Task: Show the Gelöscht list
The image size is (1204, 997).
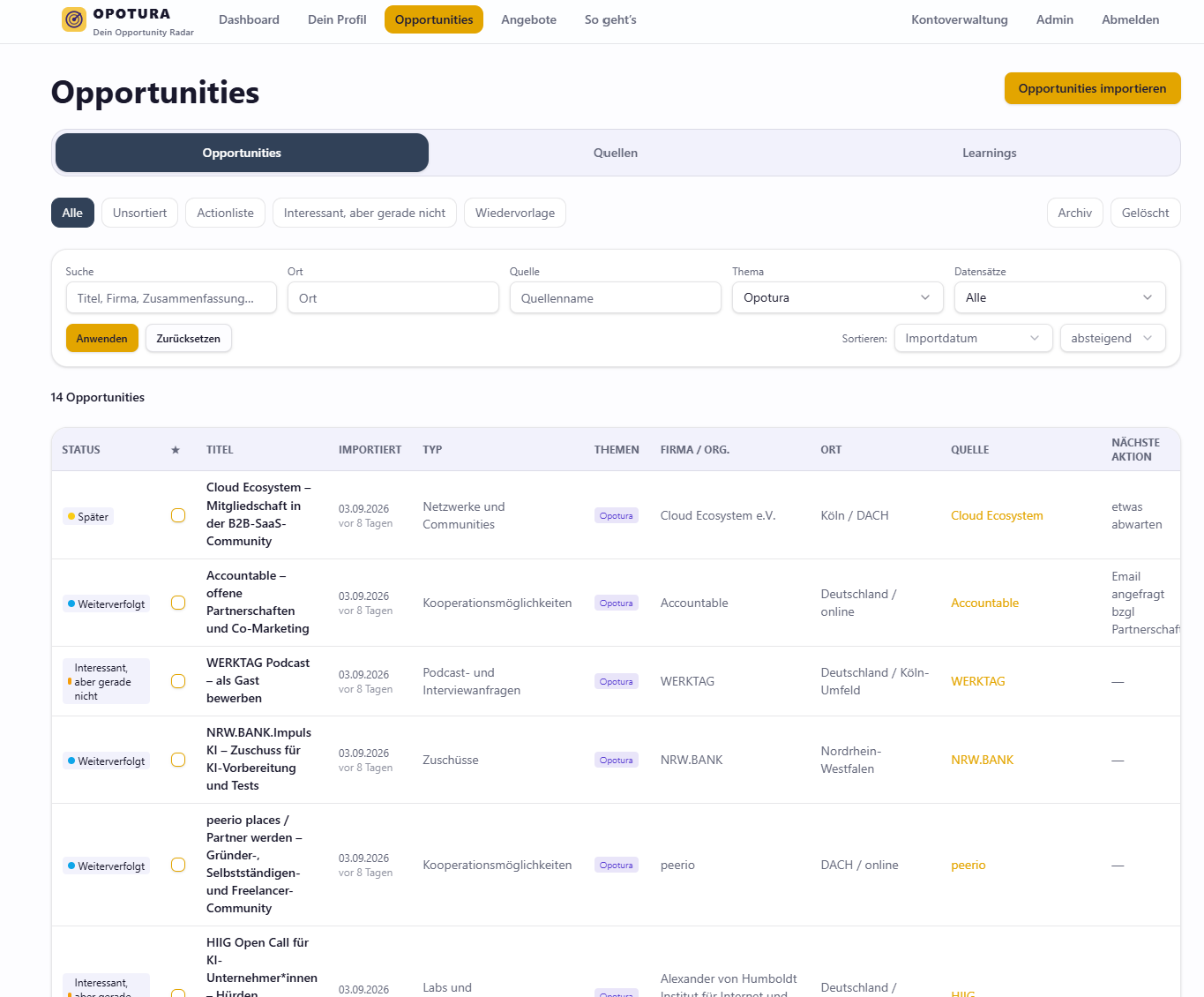Action: click(1145, 213)
